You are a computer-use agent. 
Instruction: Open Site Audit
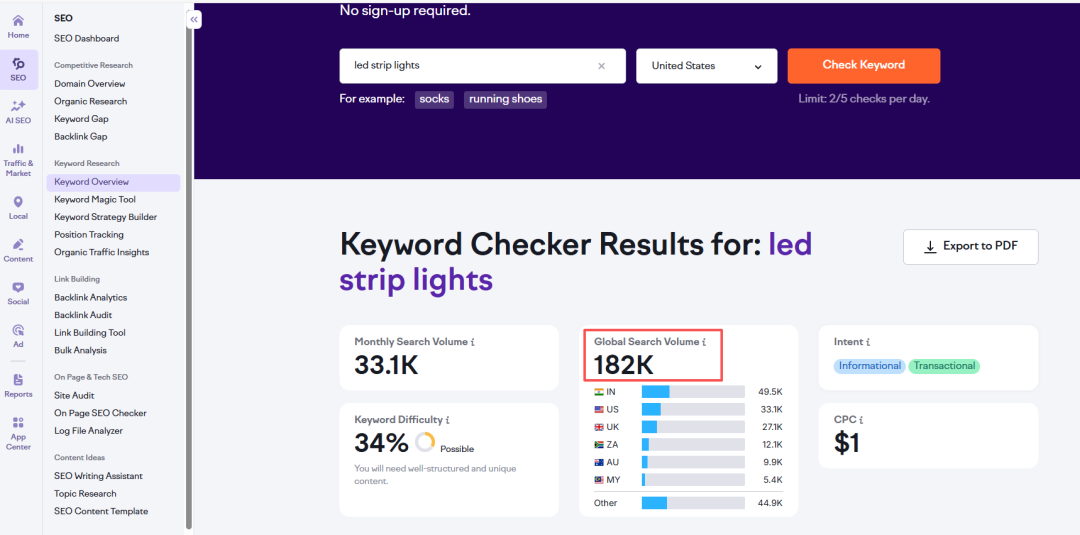point(74,395)
